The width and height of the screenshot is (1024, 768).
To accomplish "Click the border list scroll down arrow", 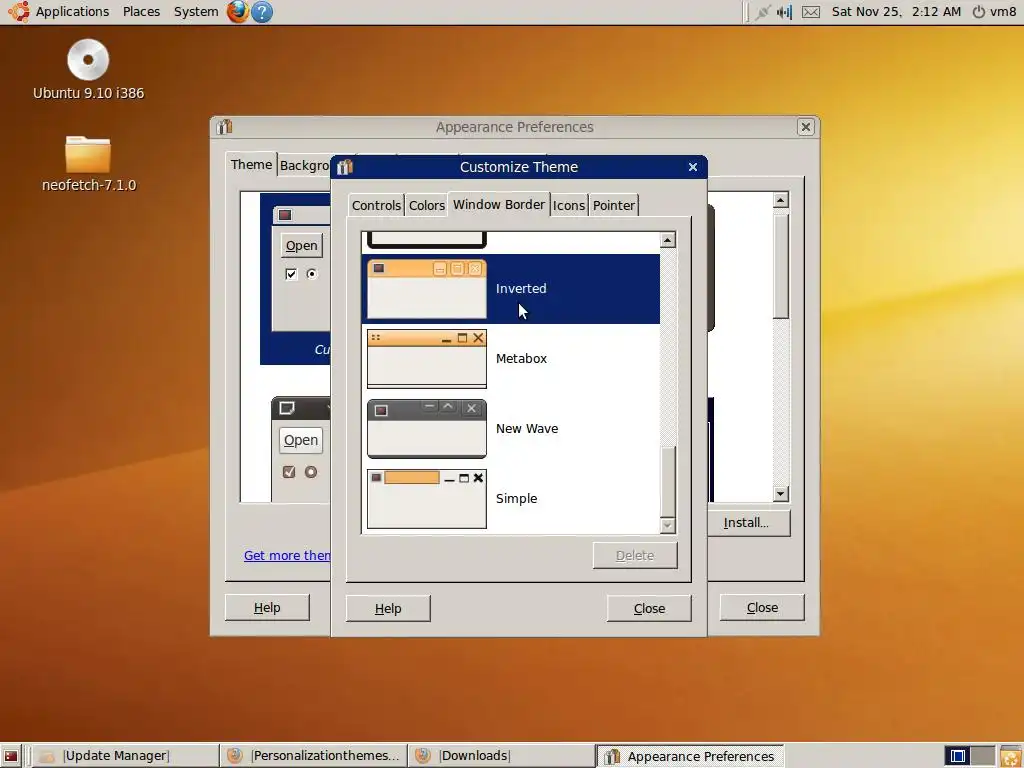I will point(667,525).
